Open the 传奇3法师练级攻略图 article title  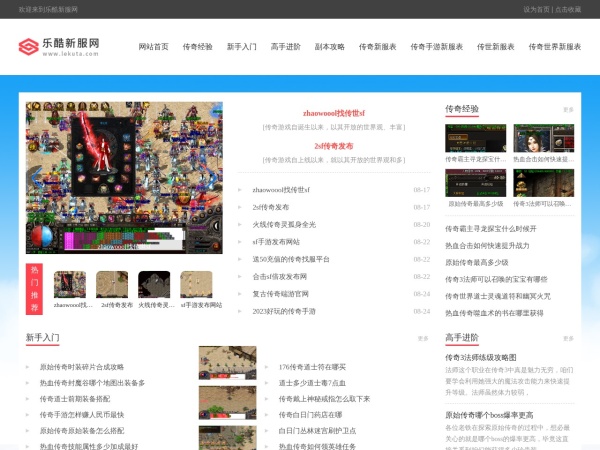click(481, 357)
